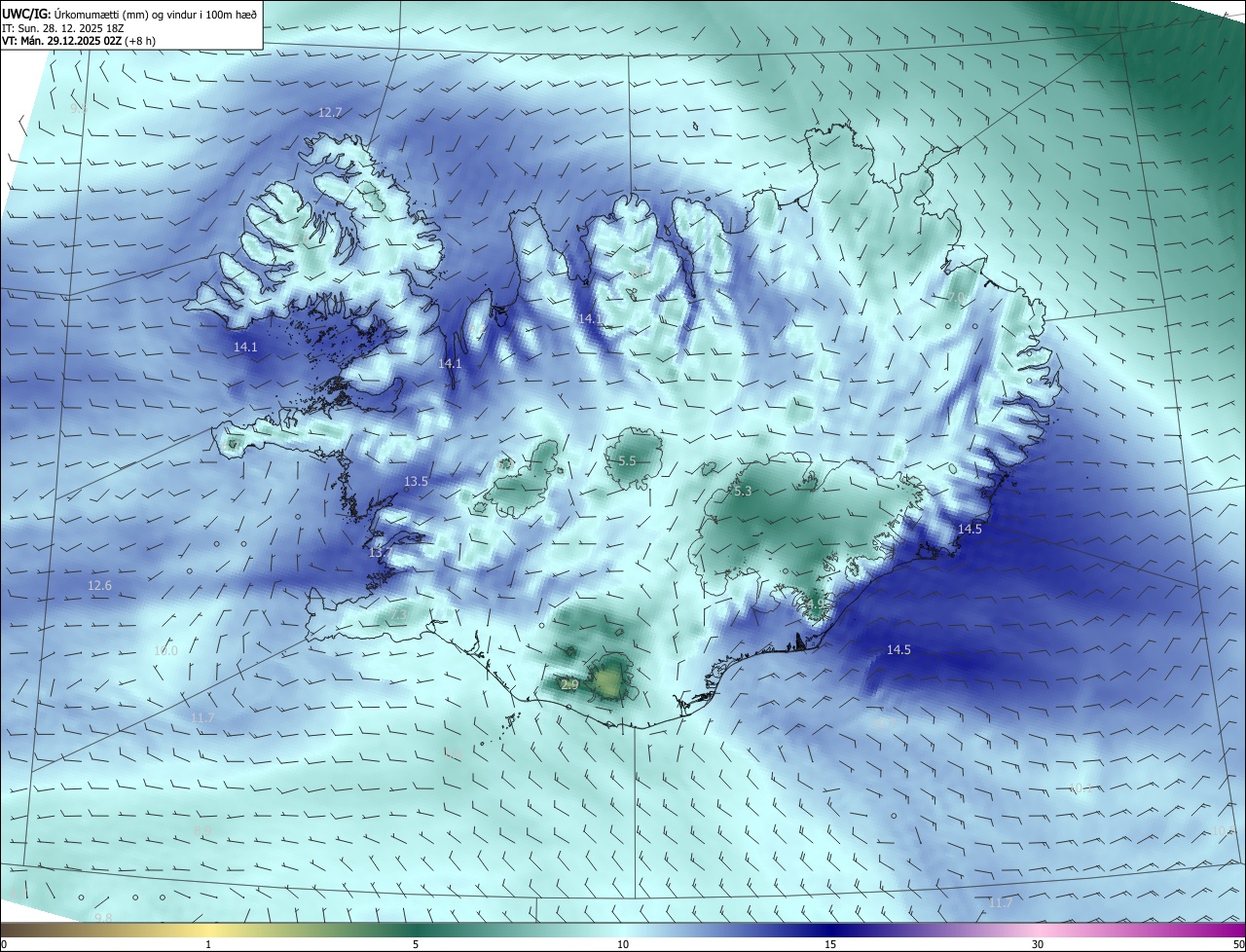
Task: Select the 13.5 value label
Action: tap(416, 482)
